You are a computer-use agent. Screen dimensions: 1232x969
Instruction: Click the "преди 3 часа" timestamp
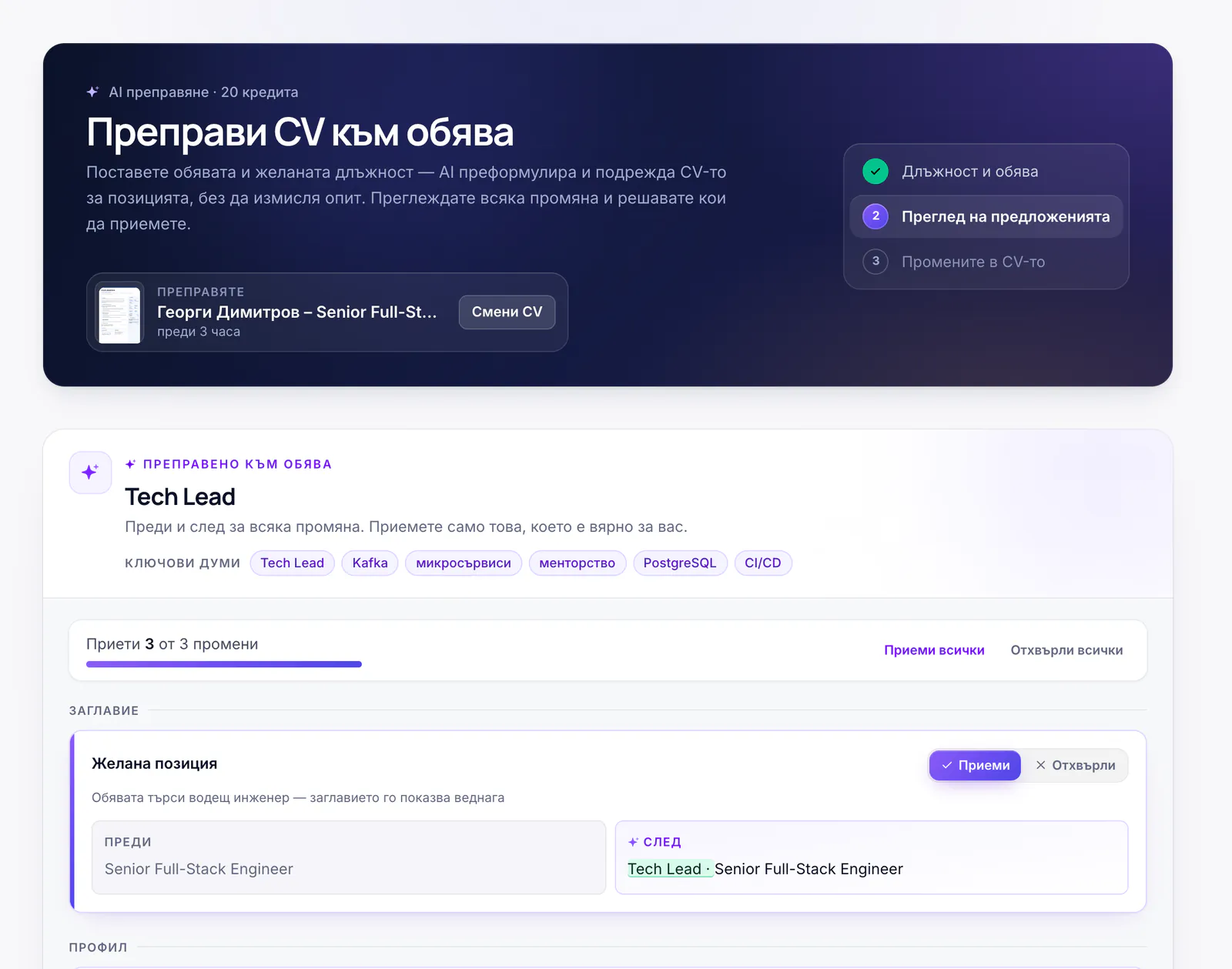click(199, 332)
